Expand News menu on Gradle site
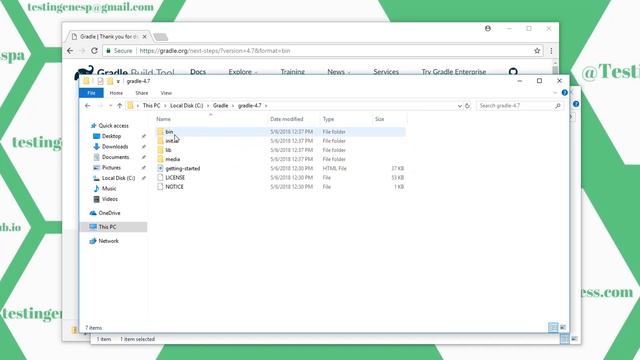 (339, 72)
